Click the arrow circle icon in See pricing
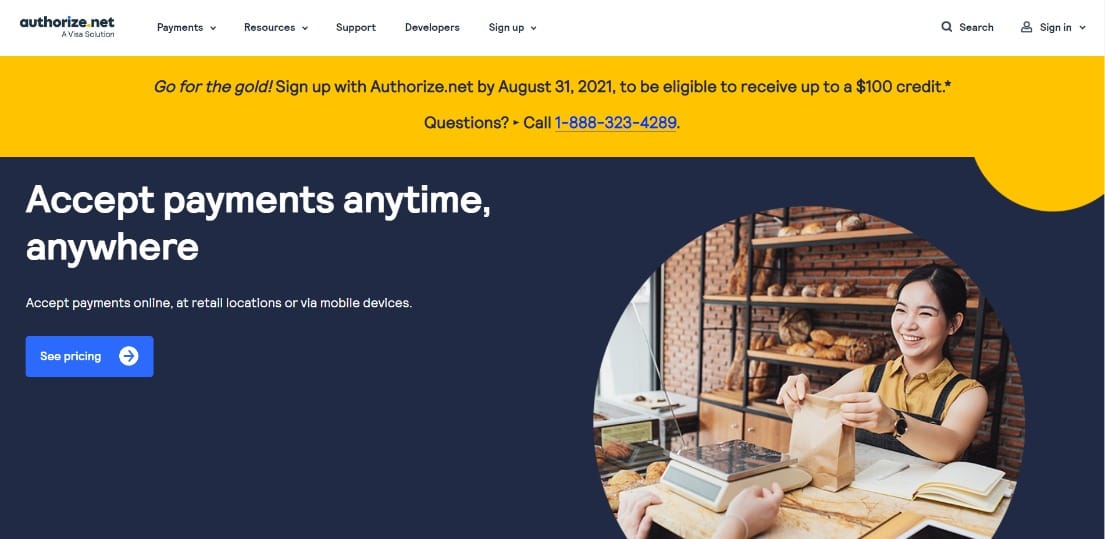This screenshot has width=1105, height=539. pos(128,356)
